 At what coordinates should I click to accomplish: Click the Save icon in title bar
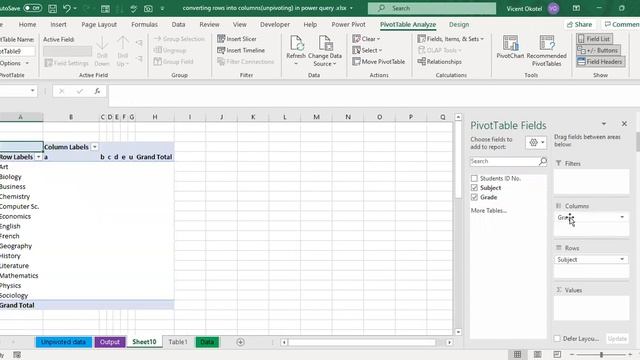coord(52,8)
